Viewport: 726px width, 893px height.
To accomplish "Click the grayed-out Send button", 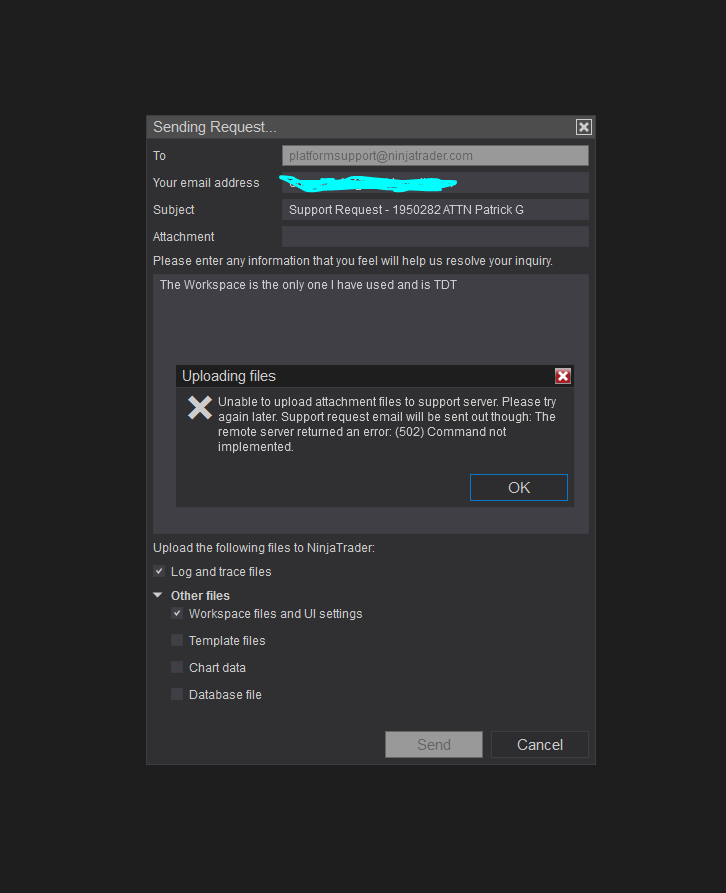I will (x=434, y=744).
